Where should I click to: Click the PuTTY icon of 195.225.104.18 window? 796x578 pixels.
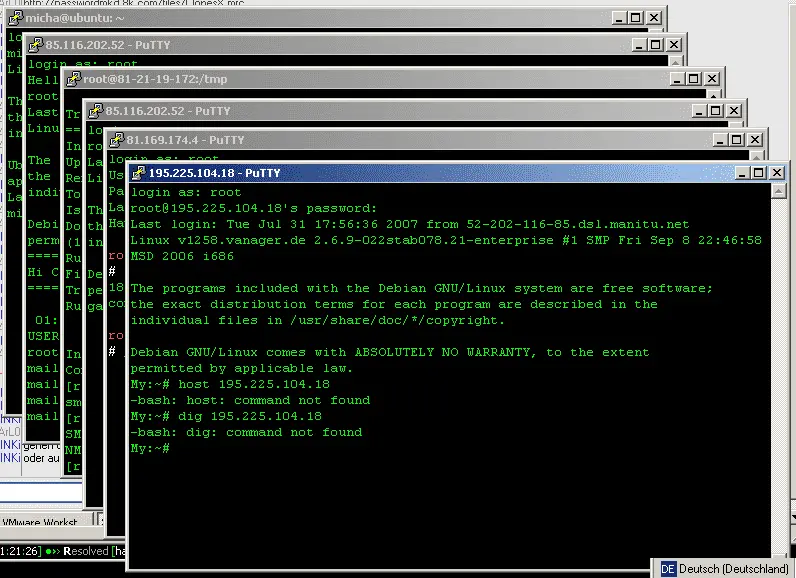(x=139, y=173)
